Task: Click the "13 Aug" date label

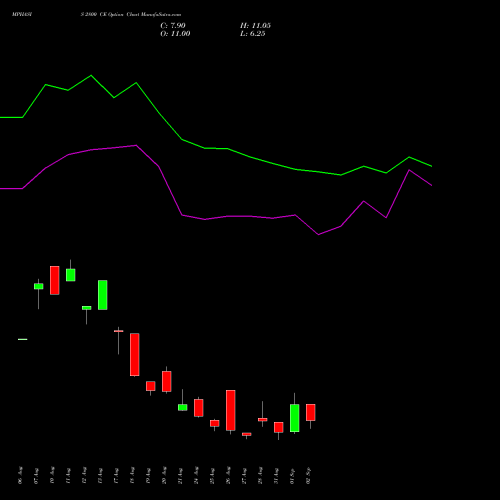Action: tap(100, 476)
